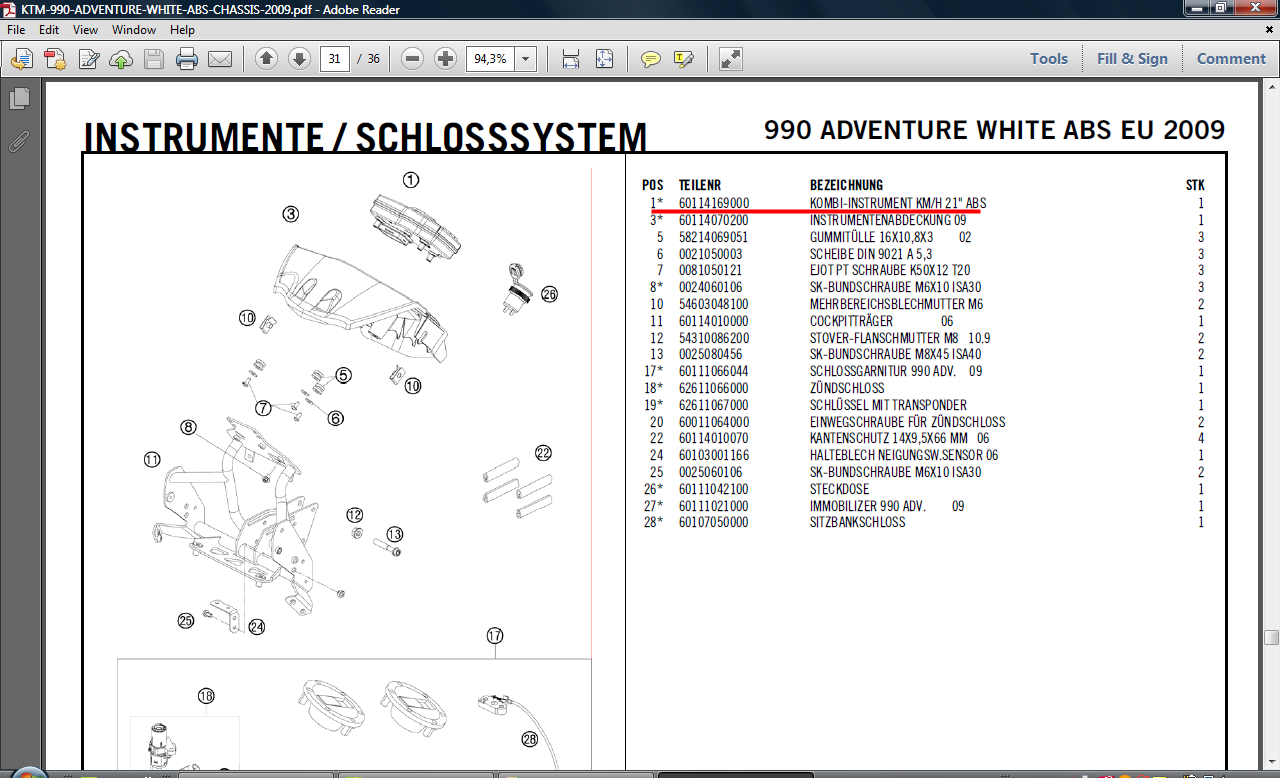The height and width of the screenshot is (778, 1280).
Task: Open the Fill & Sign pane
Action: point(1132,59)
